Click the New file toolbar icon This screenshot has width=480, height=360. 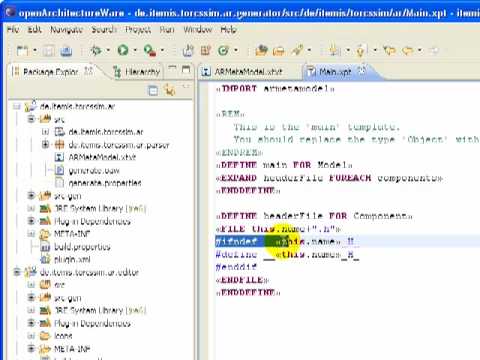tap(22, 51)
